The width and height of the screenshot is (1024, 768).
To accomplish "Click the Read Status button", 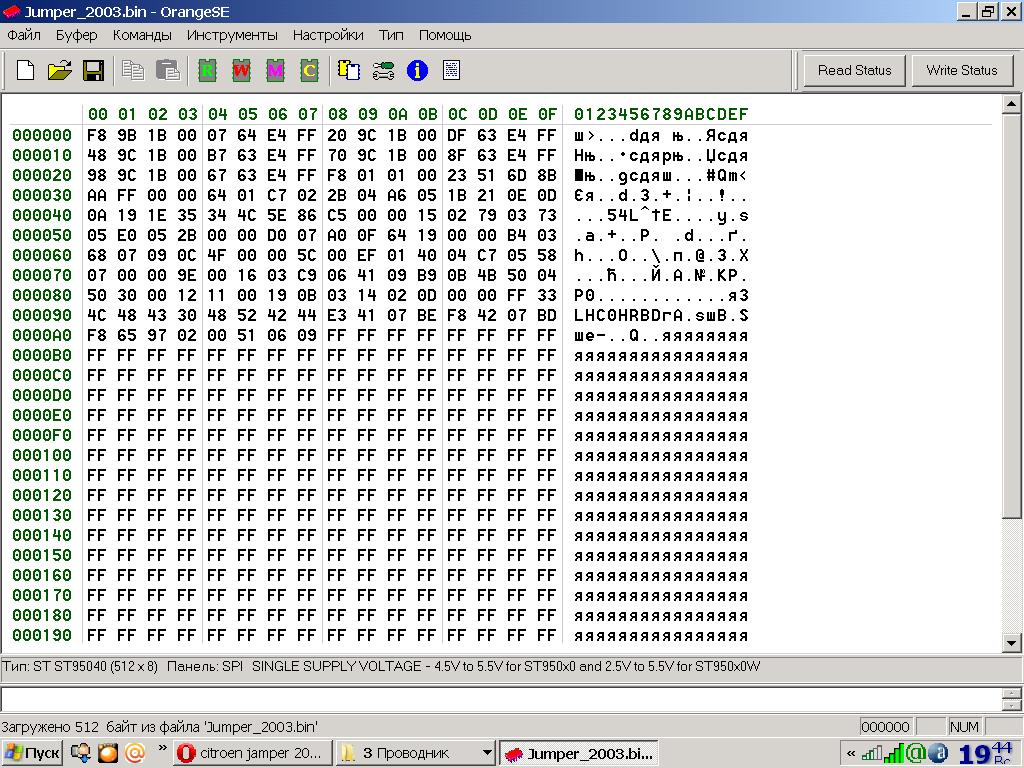I will tap(854, 70).
